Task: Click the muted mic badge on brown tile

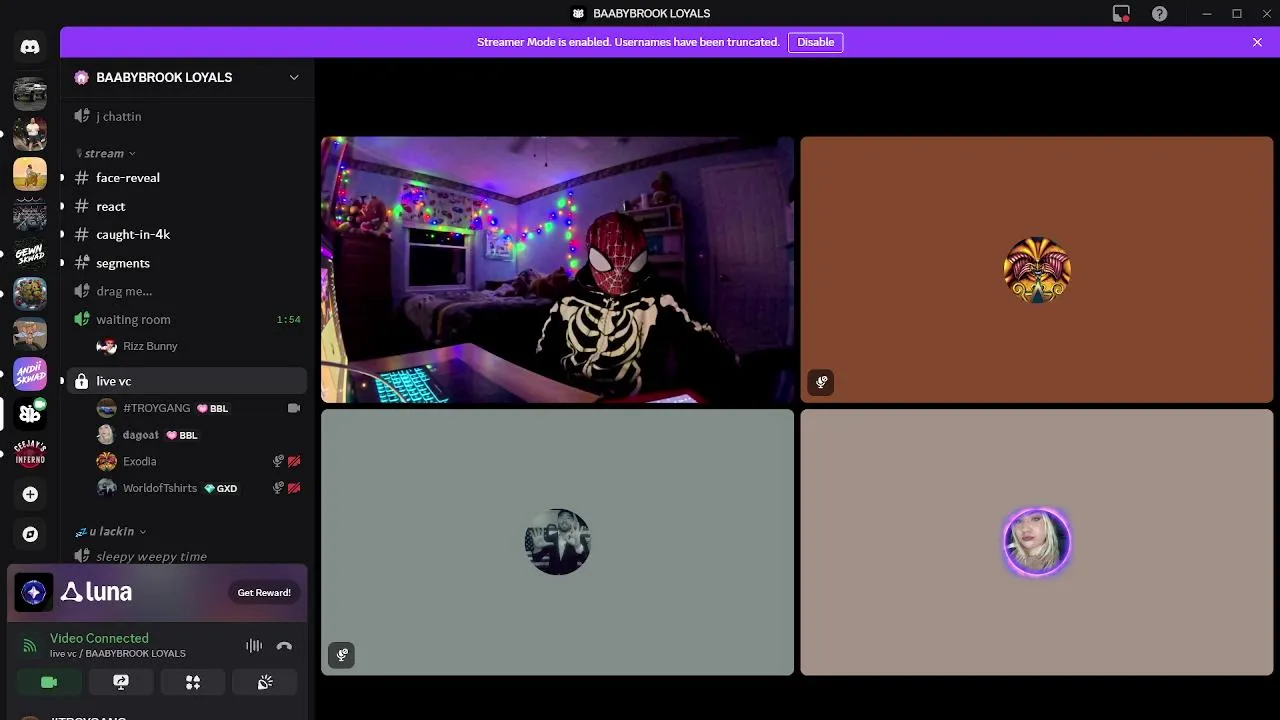Action: pos(821,382)
